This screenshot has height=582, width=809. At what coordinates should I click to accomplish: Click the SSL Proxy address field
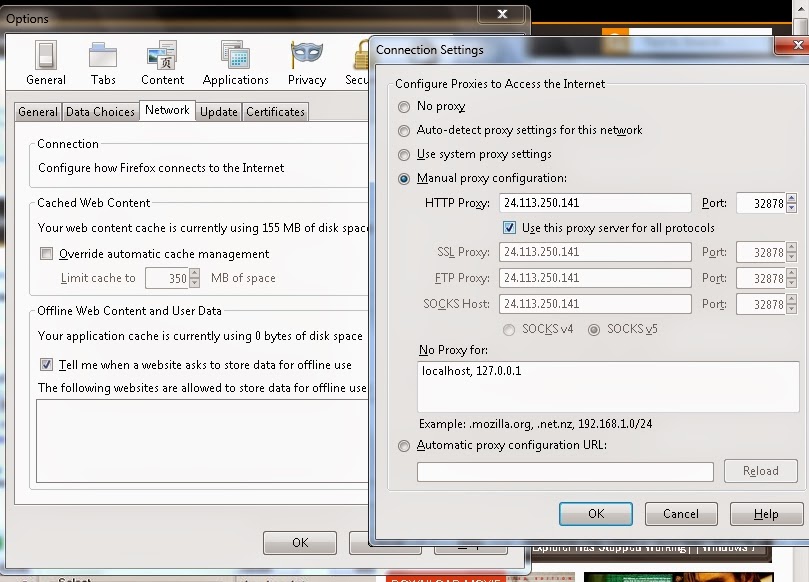coord(595,252)
